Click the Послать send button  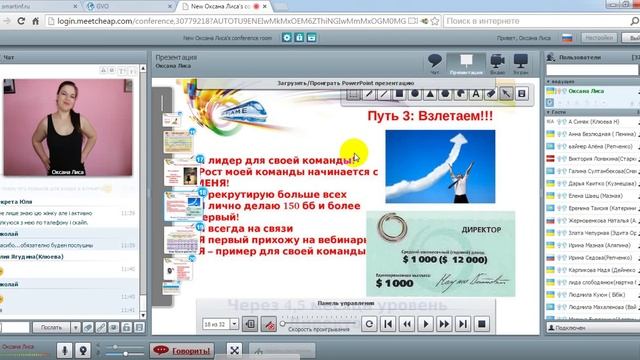point(51,327)
